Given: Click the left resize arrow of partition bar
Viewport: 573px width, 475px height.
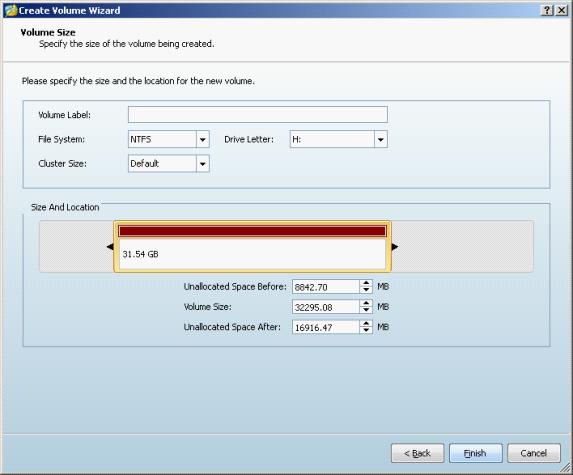Looking at the screenshot, I should tap(110, 247).
